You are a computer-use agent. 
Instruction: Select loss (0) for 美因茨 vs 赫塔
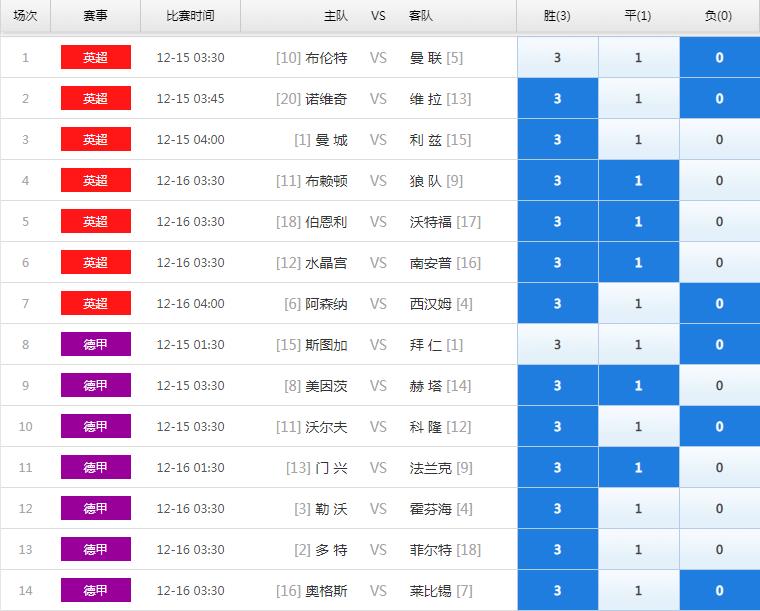tap(719, 386)
